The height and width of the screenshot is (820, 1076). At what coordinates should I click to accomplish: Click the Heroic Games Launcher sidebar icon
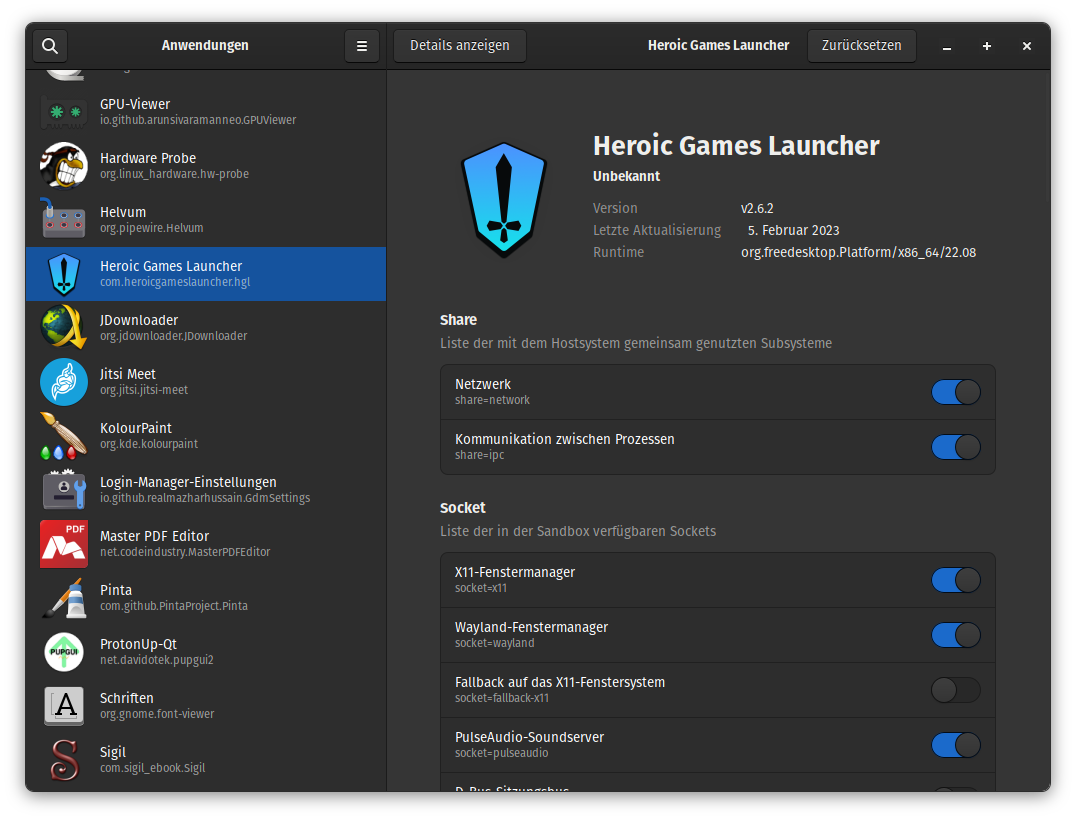pyautogui.click(x=64, y=274)
